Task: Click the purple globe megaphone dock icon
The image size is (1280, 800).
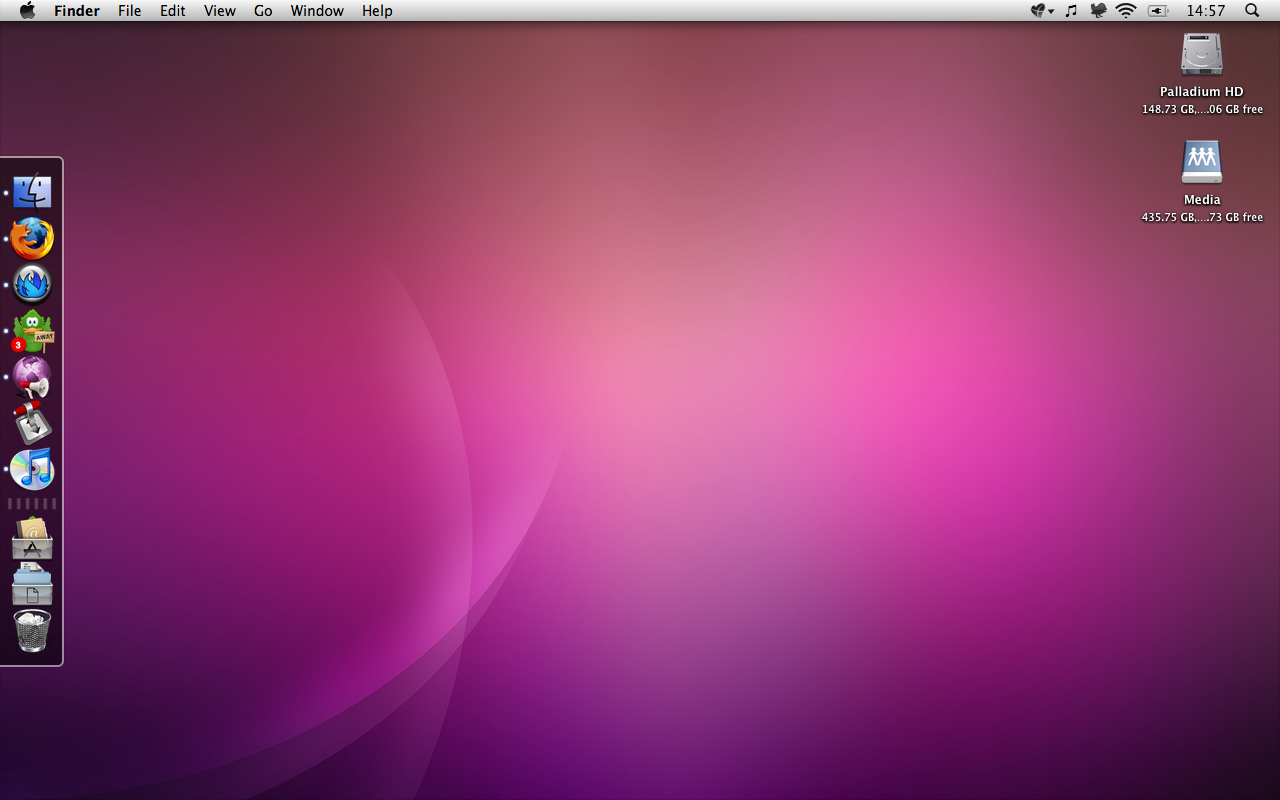Action: click(32, 377)
